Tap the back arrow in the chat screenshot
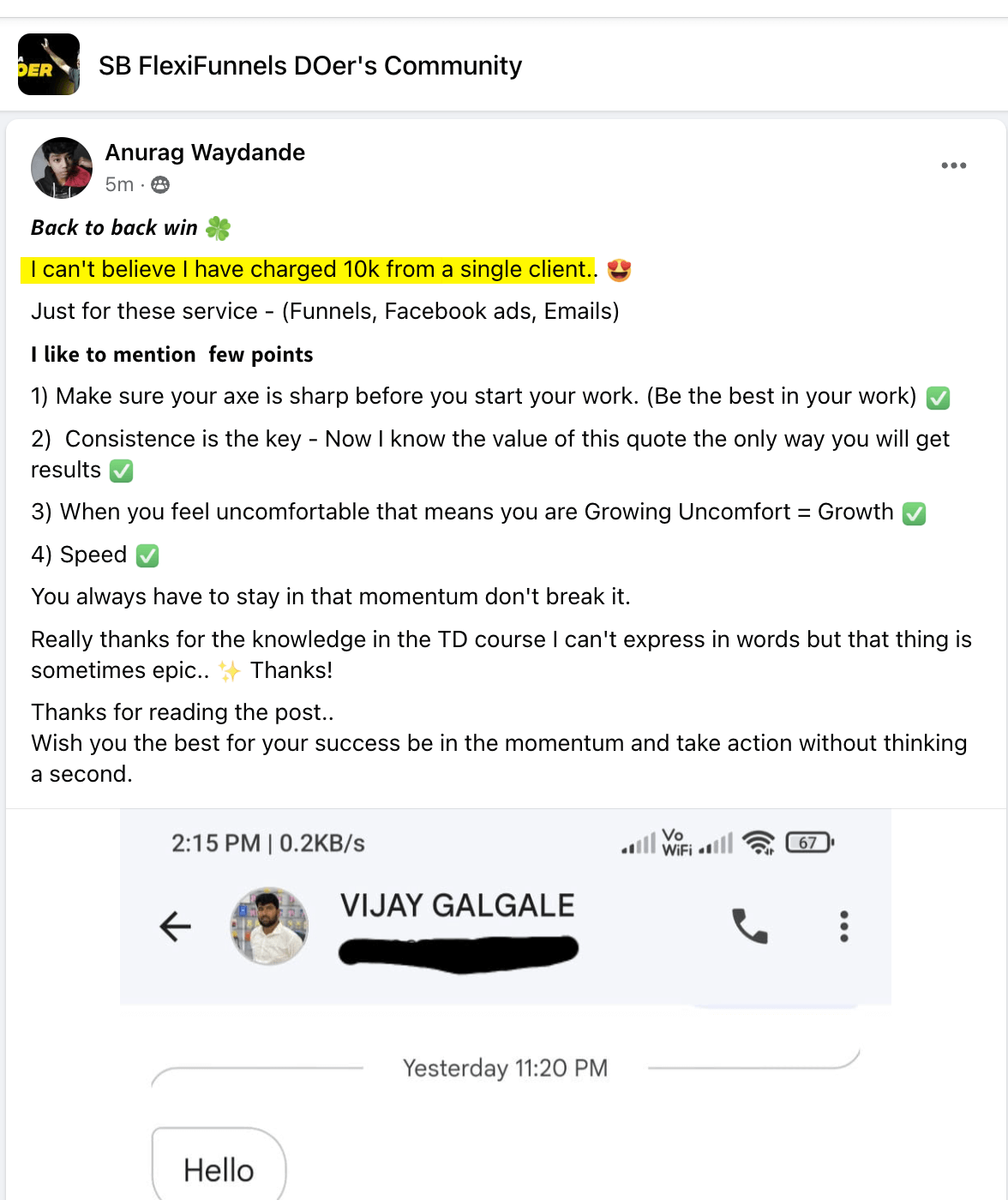This screenshot has height=1200, width=1008. pos(174,926)
